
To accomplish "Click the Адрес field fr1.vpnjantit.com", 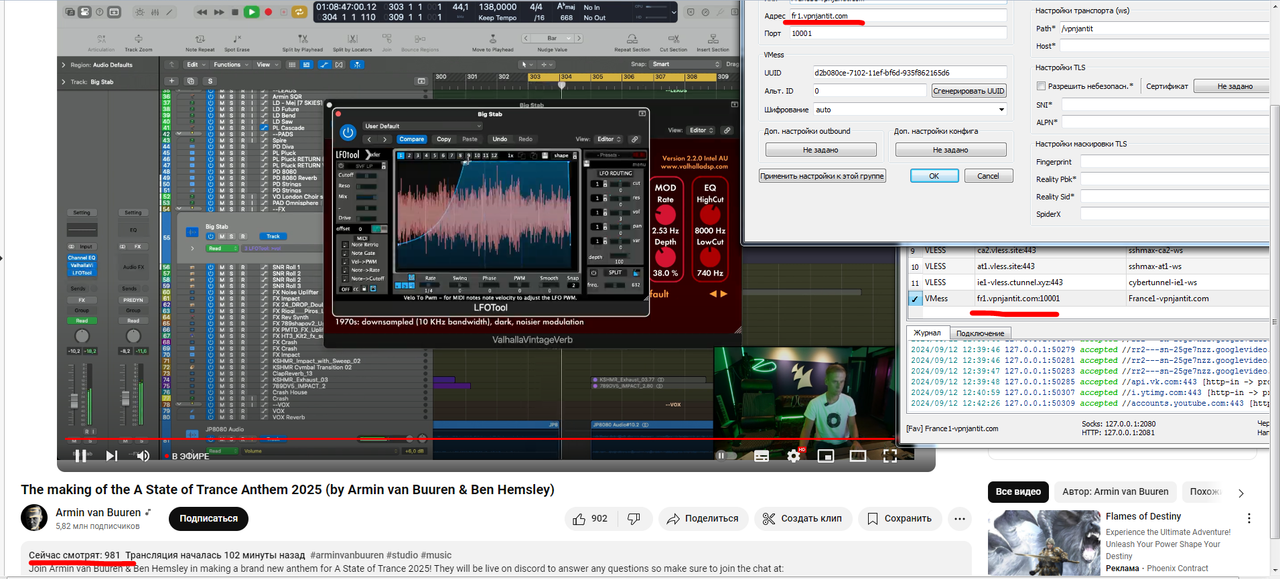I will [x=896, y=16].
